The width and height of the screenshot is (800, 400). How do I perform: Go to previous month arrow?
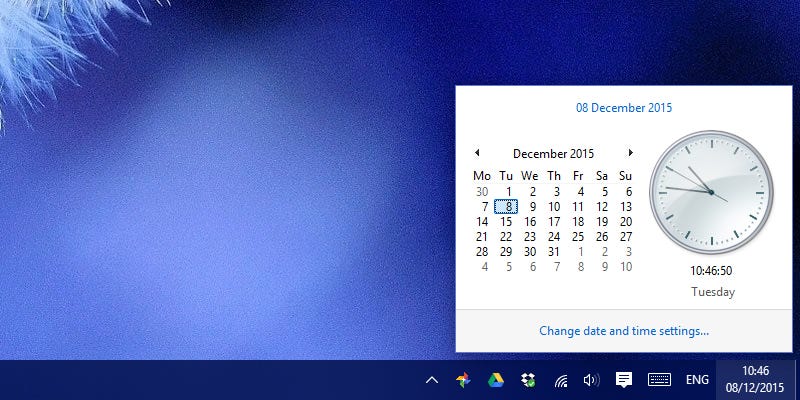tap(477, 153)
